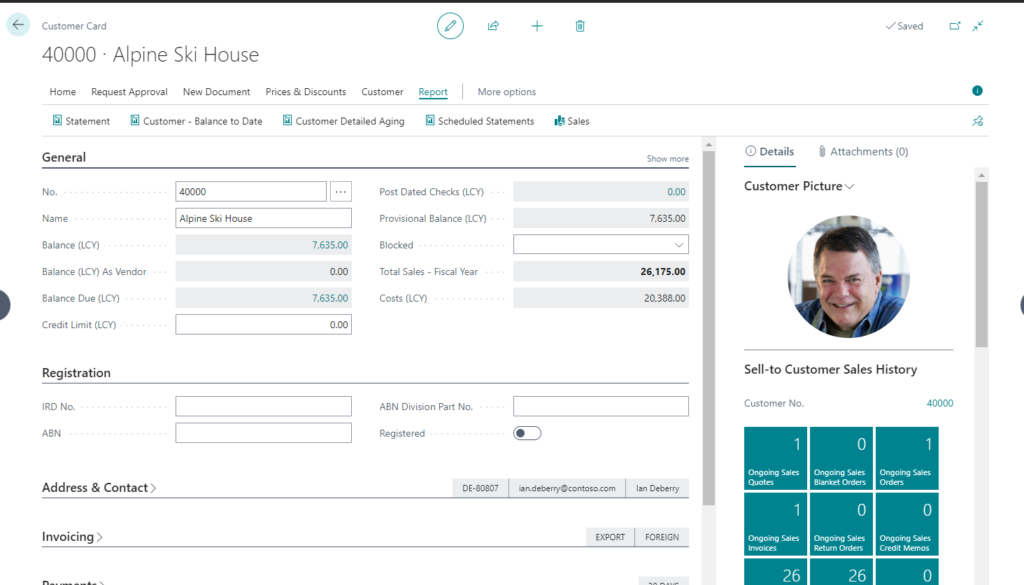Viewport: 1024px width, 585px height.
Task: Open the New Document menu
Action: click(216, 92)
